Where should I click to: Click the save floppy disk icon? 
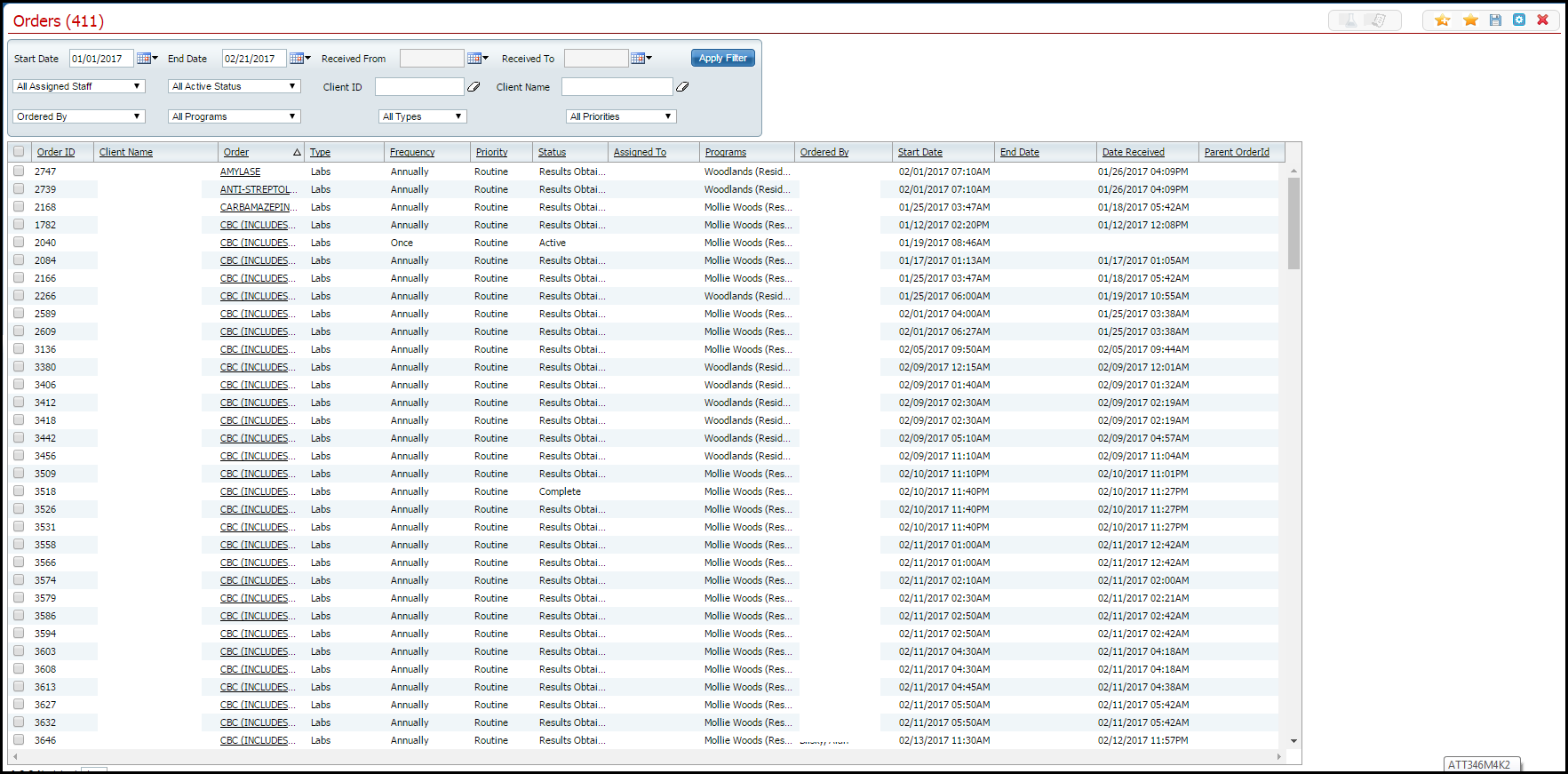click(x=1495, y=20)
